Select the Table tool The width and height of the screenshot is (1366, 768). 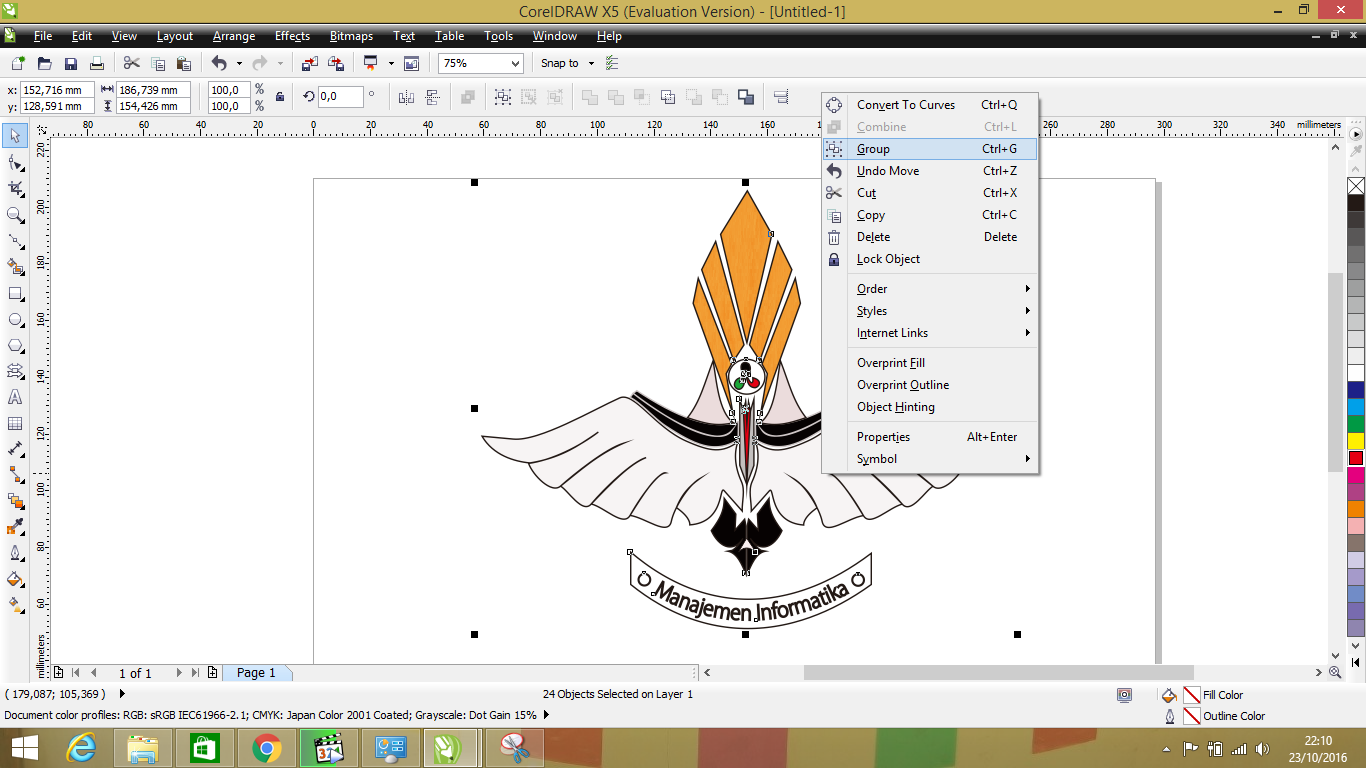coord(16,423)
